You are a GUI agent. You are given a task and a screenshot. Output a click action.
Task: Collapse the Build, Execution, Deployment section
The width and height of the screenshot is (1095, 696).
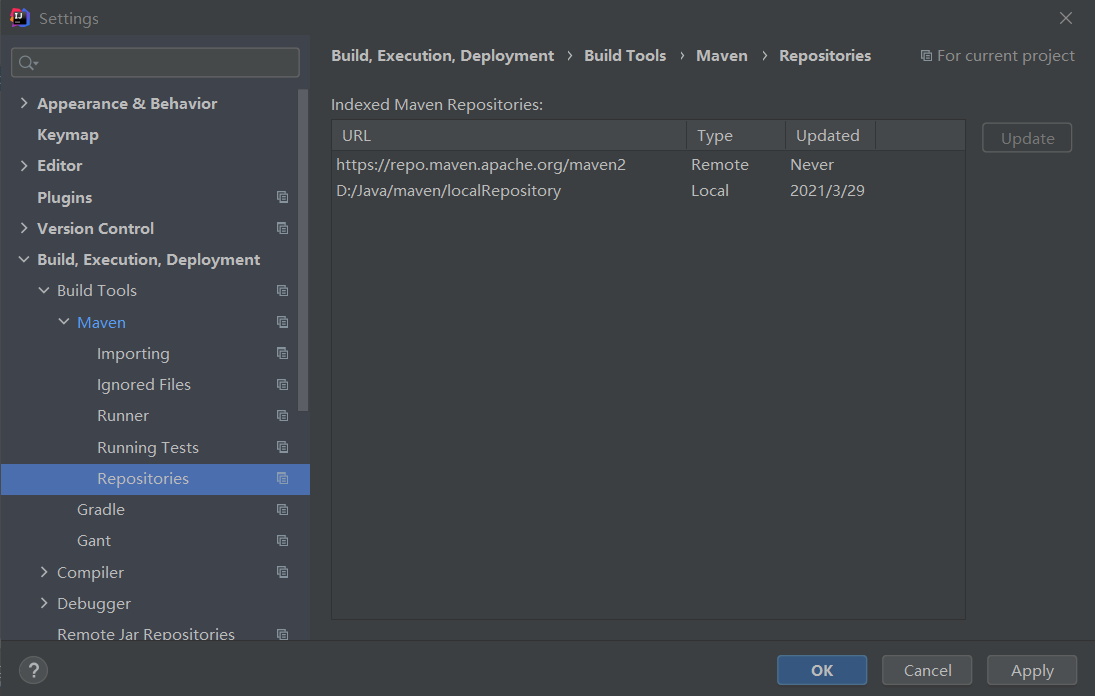tap(24, 260)
